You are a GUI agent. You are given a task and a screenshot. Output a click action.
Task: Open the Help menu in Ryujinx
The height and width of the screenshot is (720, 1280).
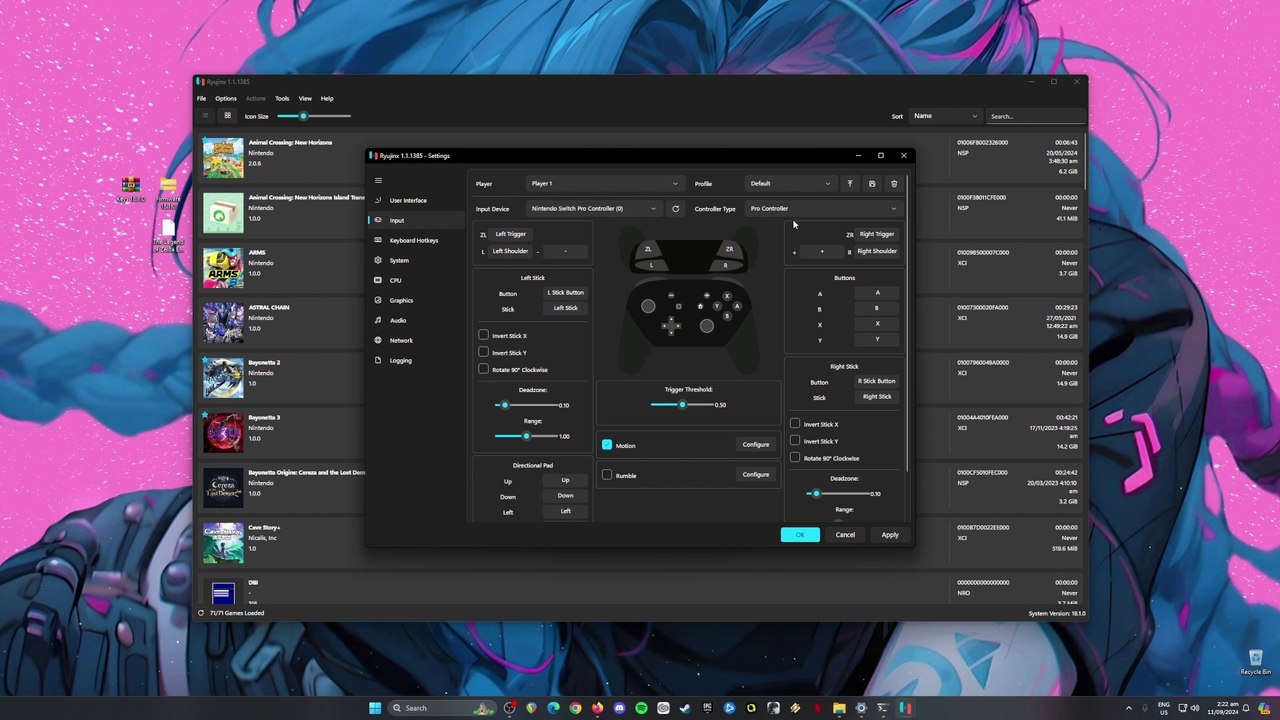tap(327, 98)
